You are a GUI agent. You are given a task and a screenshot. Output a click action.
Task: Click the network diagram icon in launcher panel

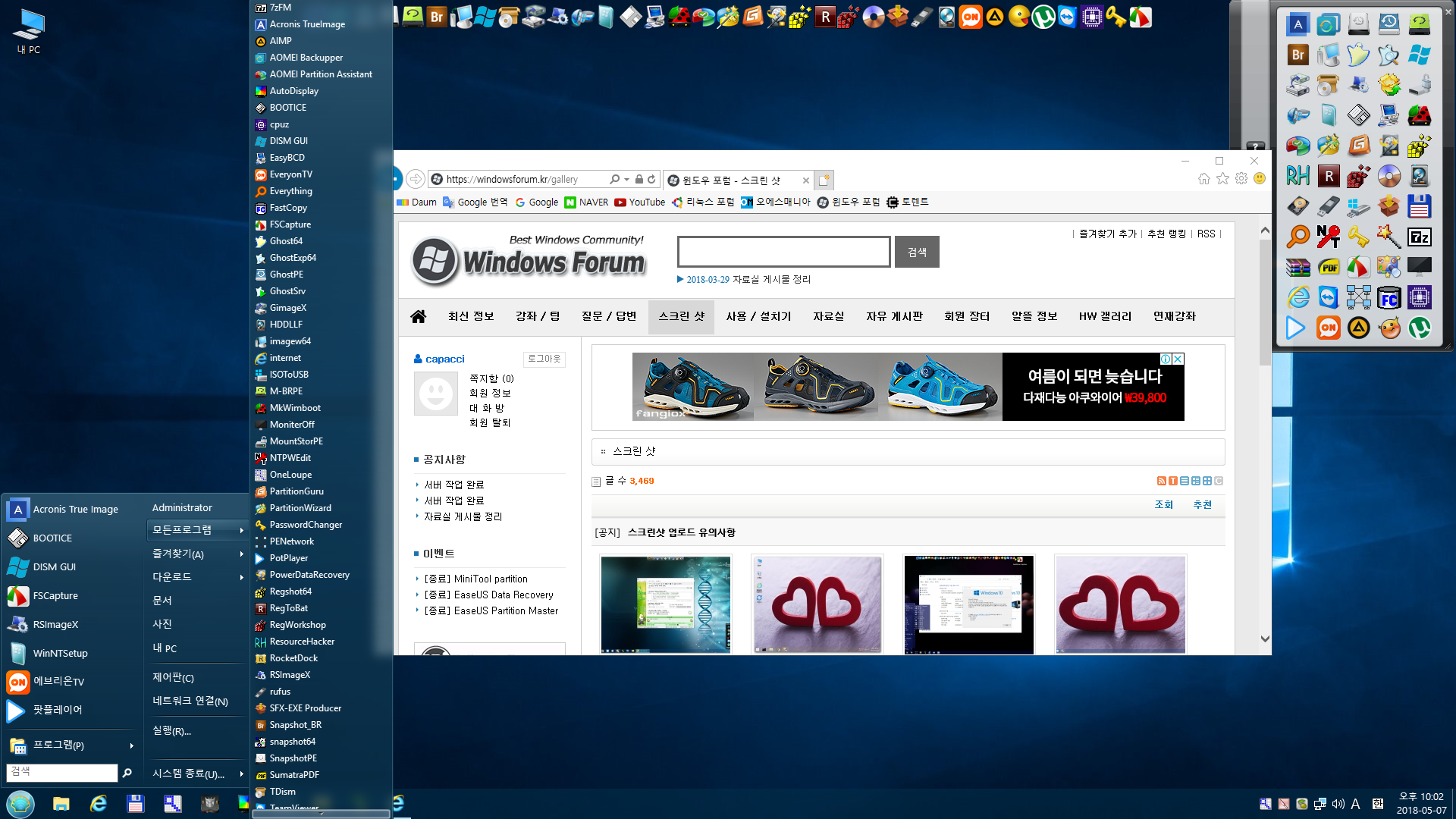[x=1358, y=297]
